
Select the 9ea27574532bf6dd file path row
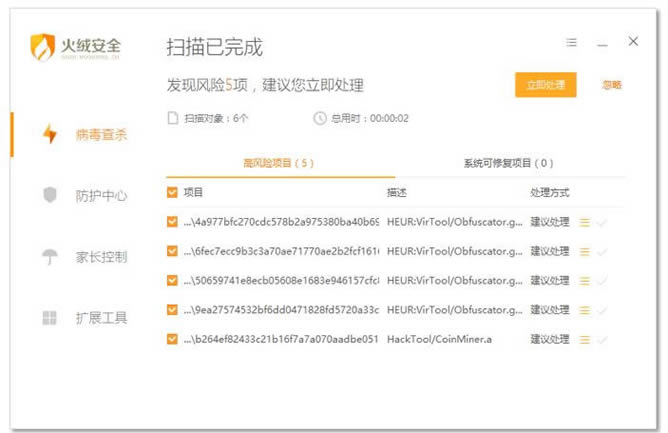[280, 311]
